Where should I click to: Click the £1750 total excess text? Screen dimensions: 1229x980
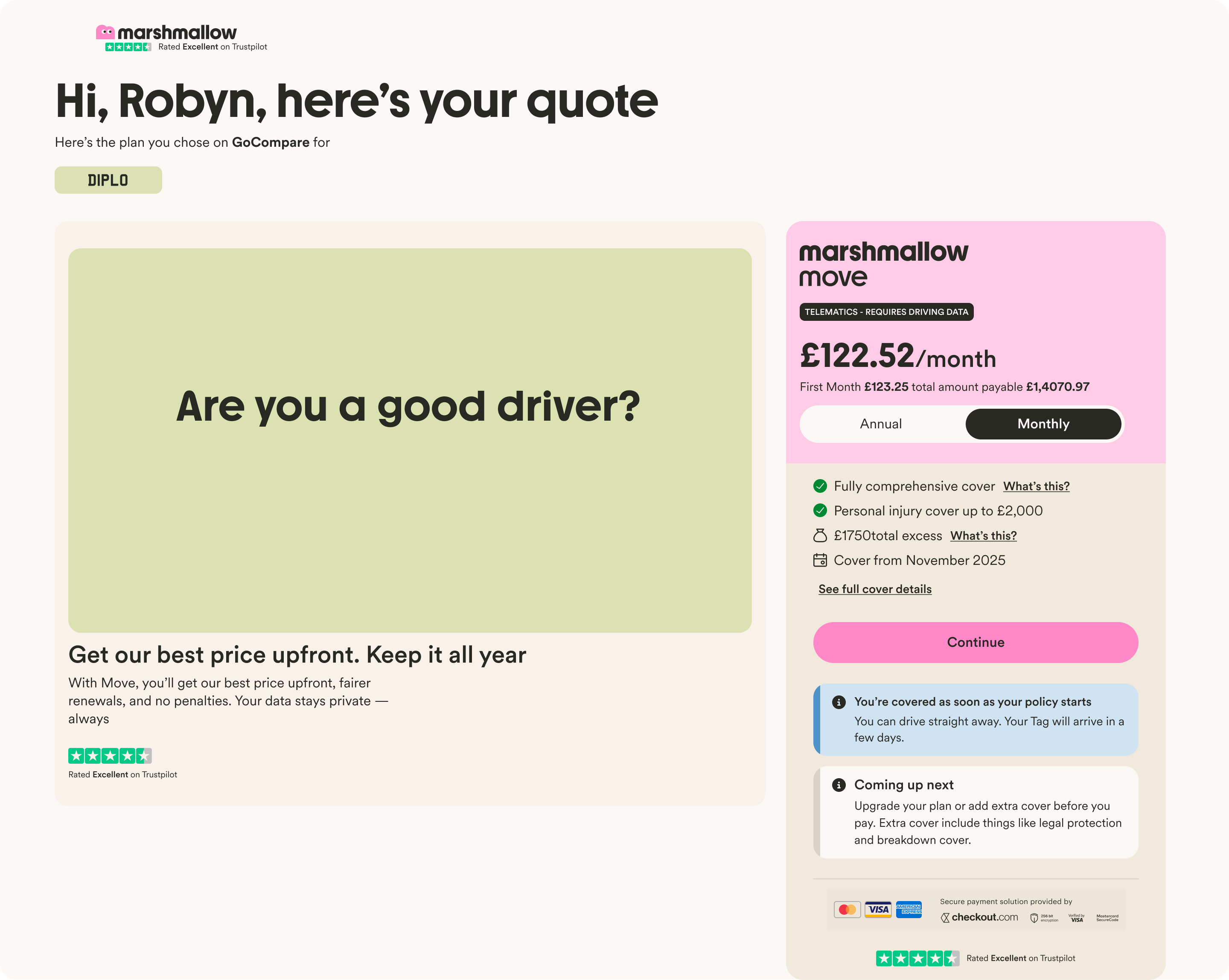[888, 535]
